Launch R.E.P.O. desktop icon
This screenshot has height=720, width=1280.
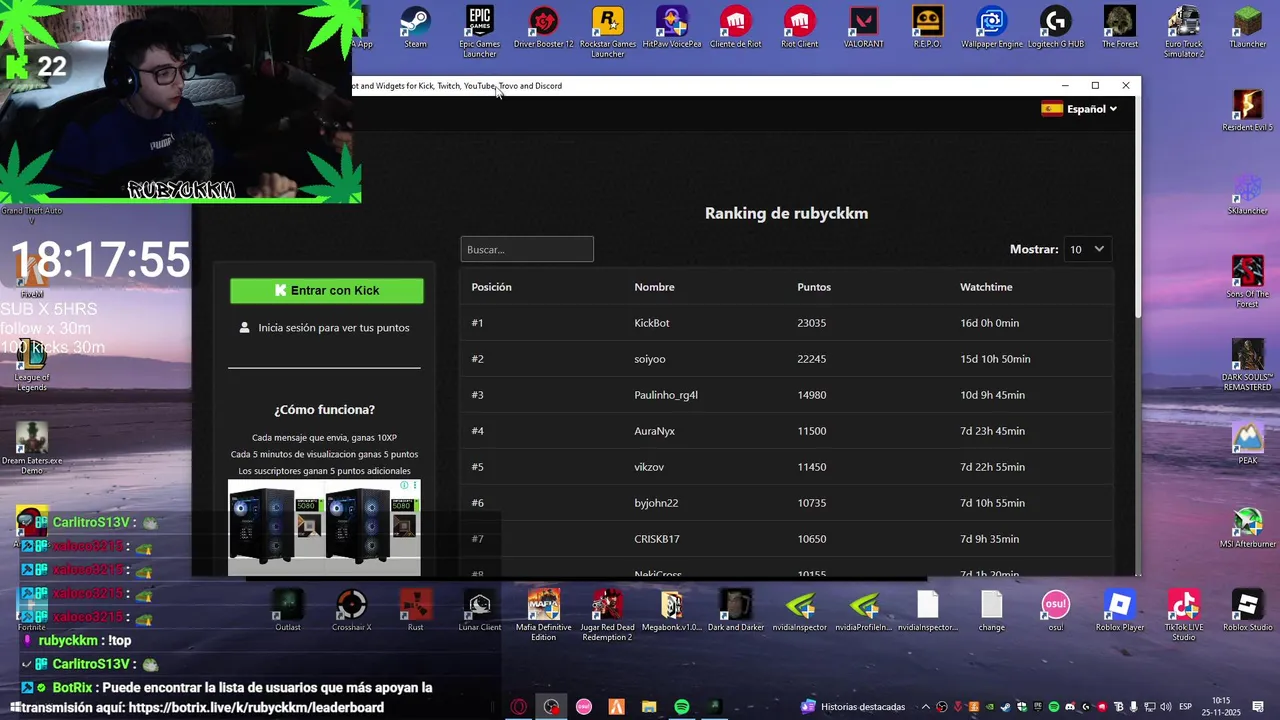[928, 27]
